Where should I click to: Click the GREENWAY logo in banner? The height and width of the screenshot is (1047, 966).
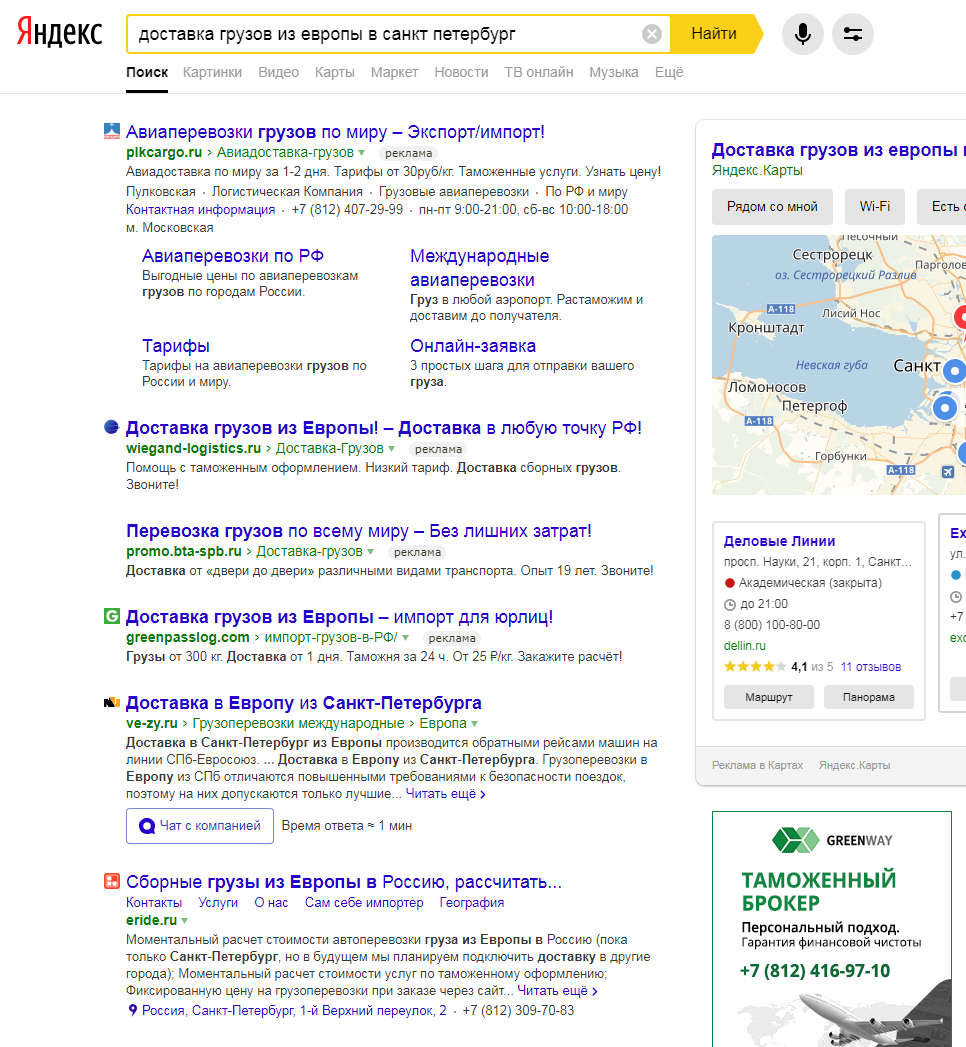832,840
